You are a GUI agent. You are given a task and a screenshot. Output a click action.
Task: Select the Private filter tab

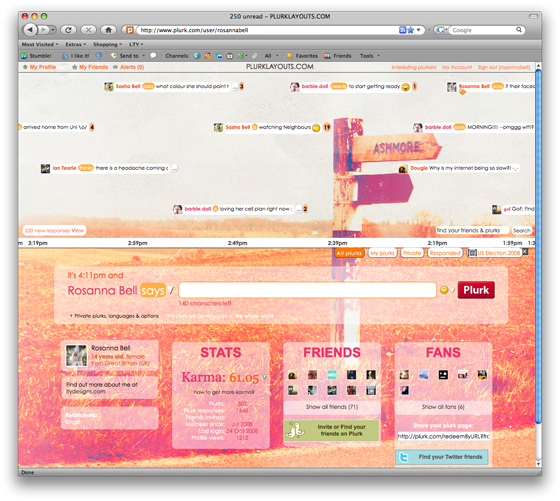[x=412, y=253]
